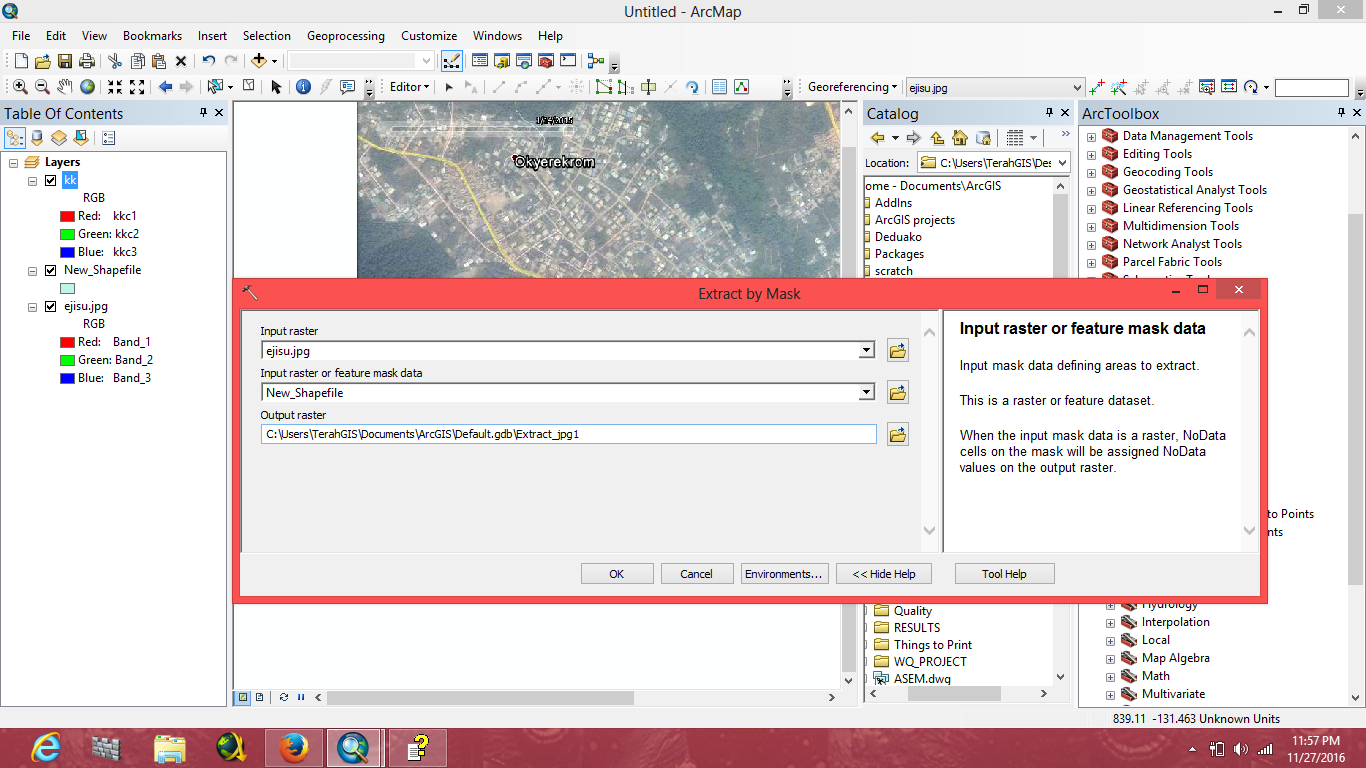Open the Table Of Contents window icon
The height and width of the screenshot is (768, 1366).
tap(480, 61)
